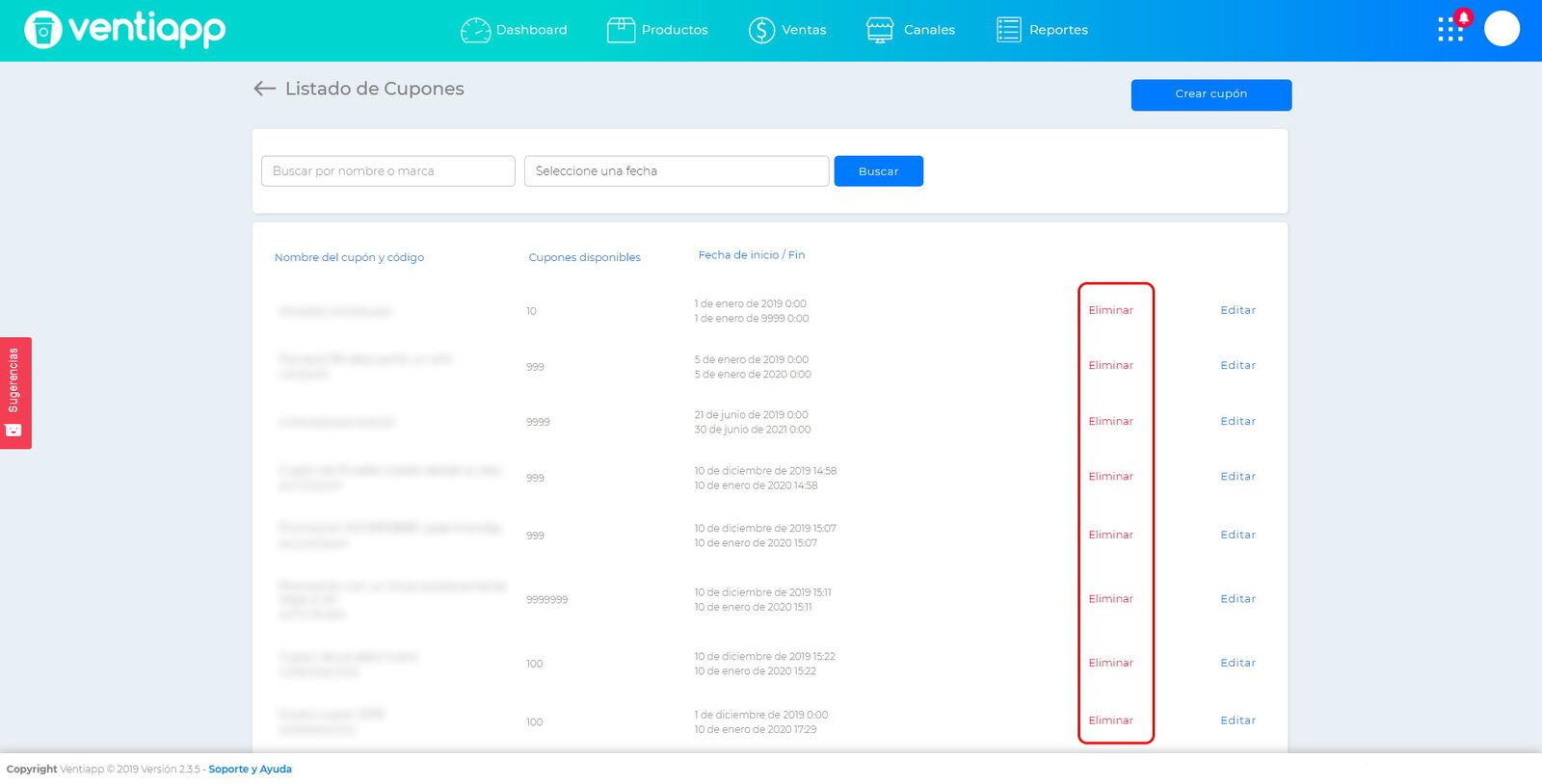Image resolution: width=1542 pixels, height=784 pixels.
Task: Open the Soporte y Ayuda link
Action: click(x=251, y=770)
